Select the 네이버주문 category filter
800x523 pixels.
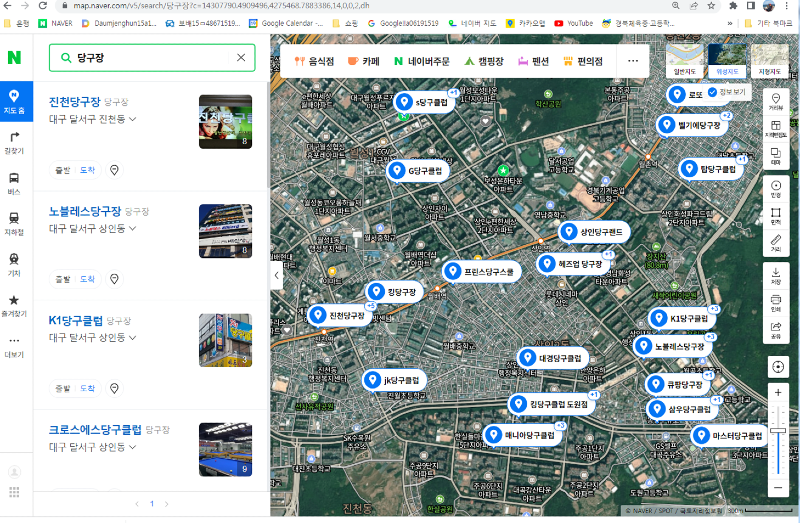tap(421, 61)
